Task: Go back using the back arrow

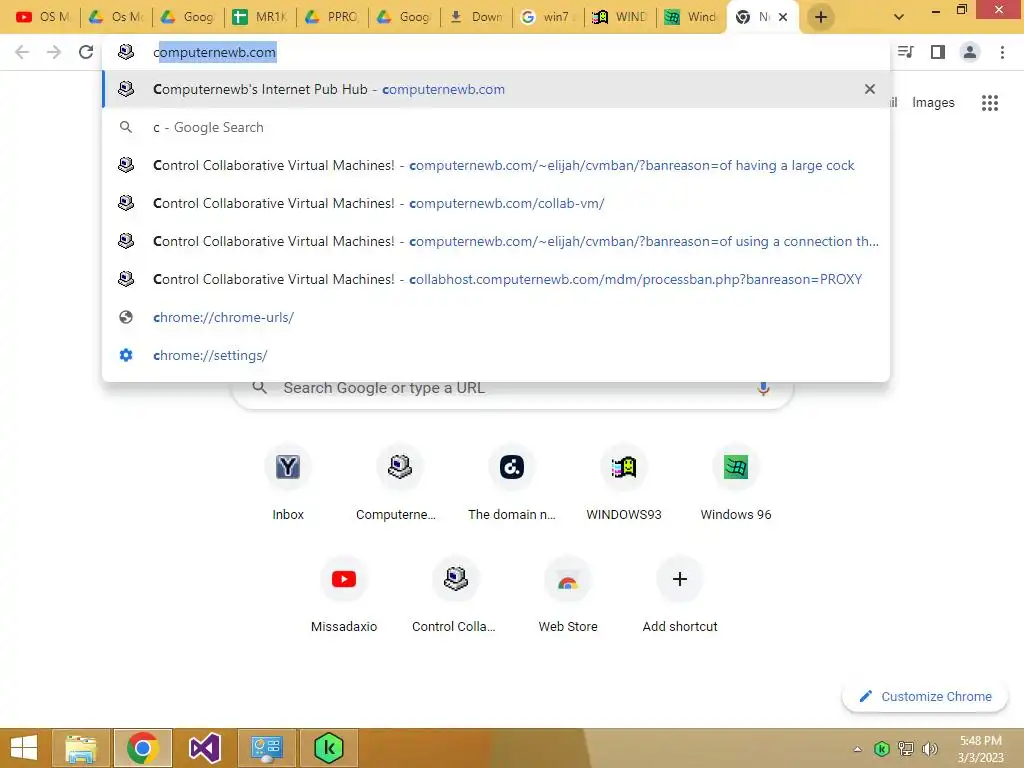Action: coord(22,52)
